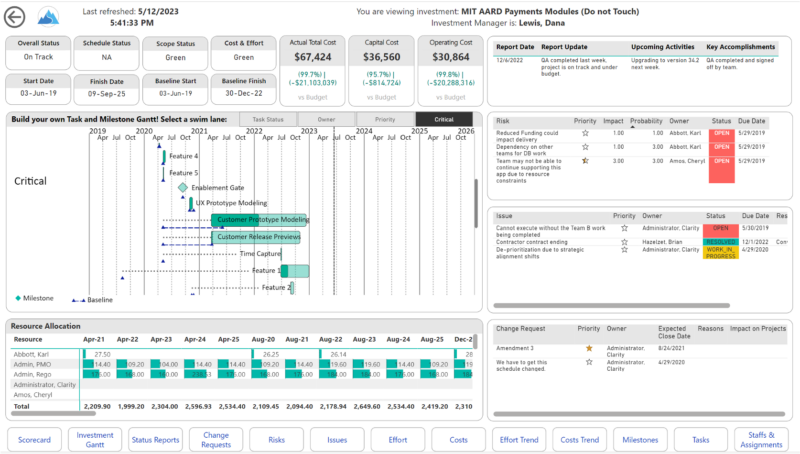Click priority star for Reduced Funding risk
Screen dimensions: 800x454
click(x=585, y=133)
